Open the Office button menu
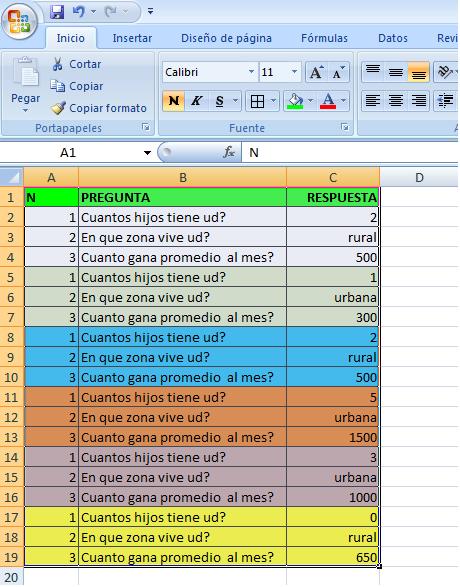 (x=19, y=22)
